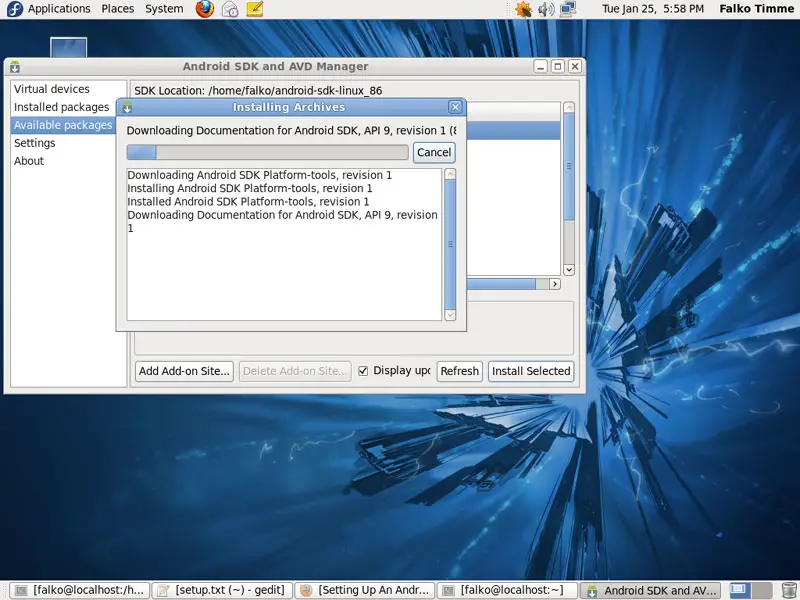Viewport: 800px width, 600px height.
Task: Click the package list scroll down arrow
Action: [569, 269]
